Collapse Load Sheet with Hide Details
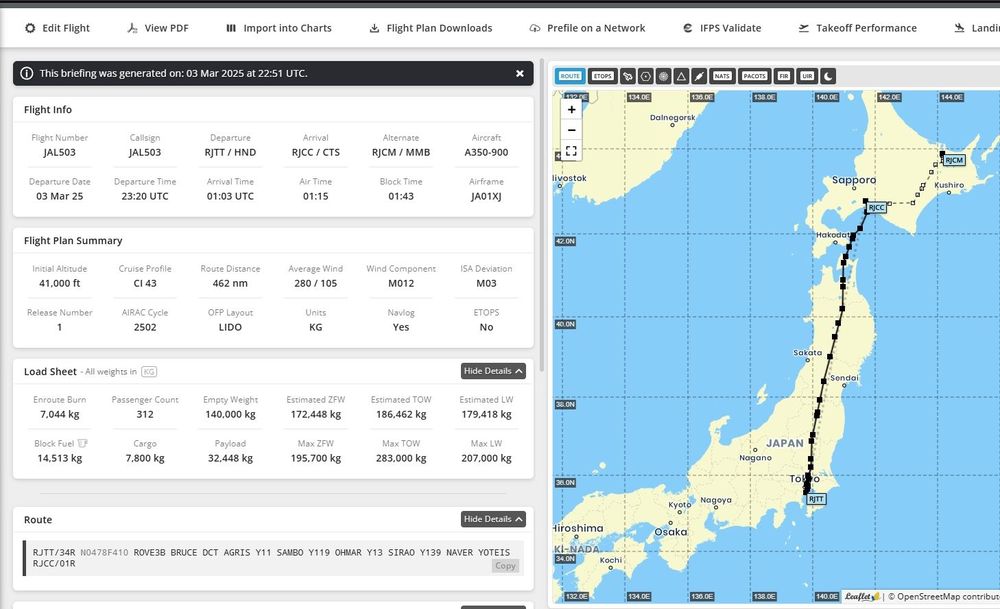The height and width of the screenshot is (609, 1000). (x=493, y=371)
